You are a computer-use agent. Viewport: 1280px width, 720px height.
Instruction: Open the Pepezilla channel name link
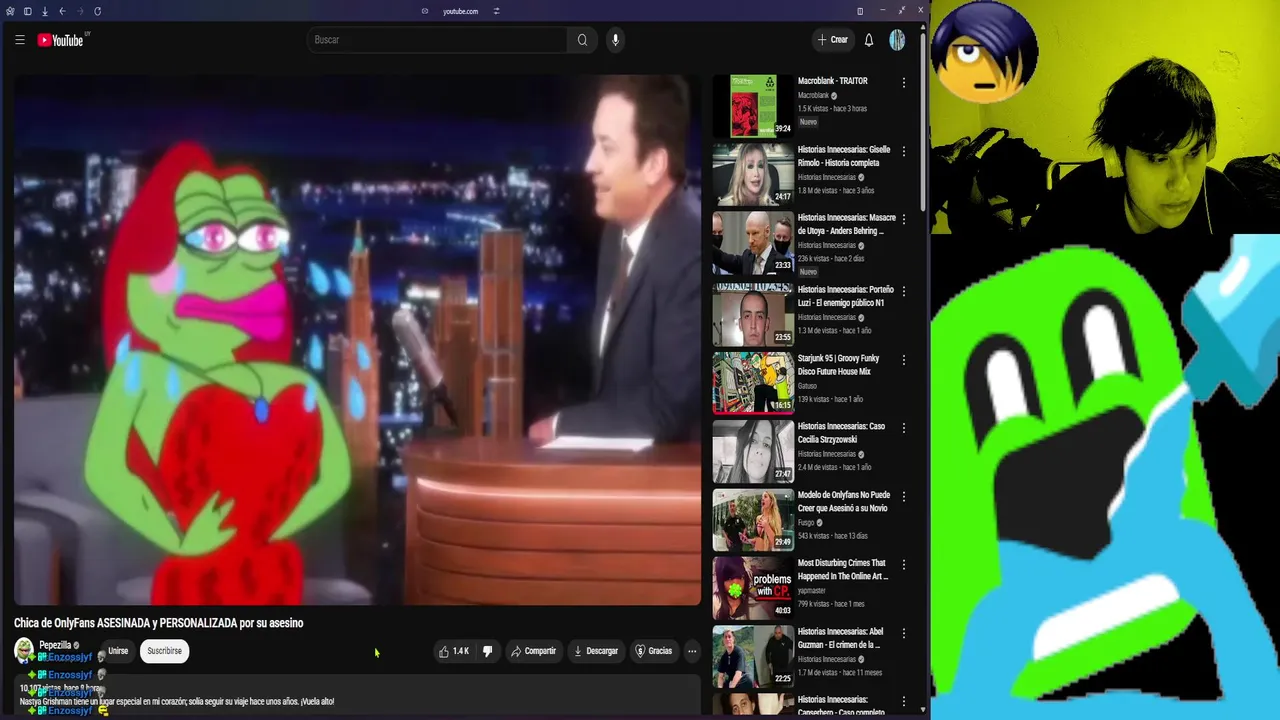55,645
